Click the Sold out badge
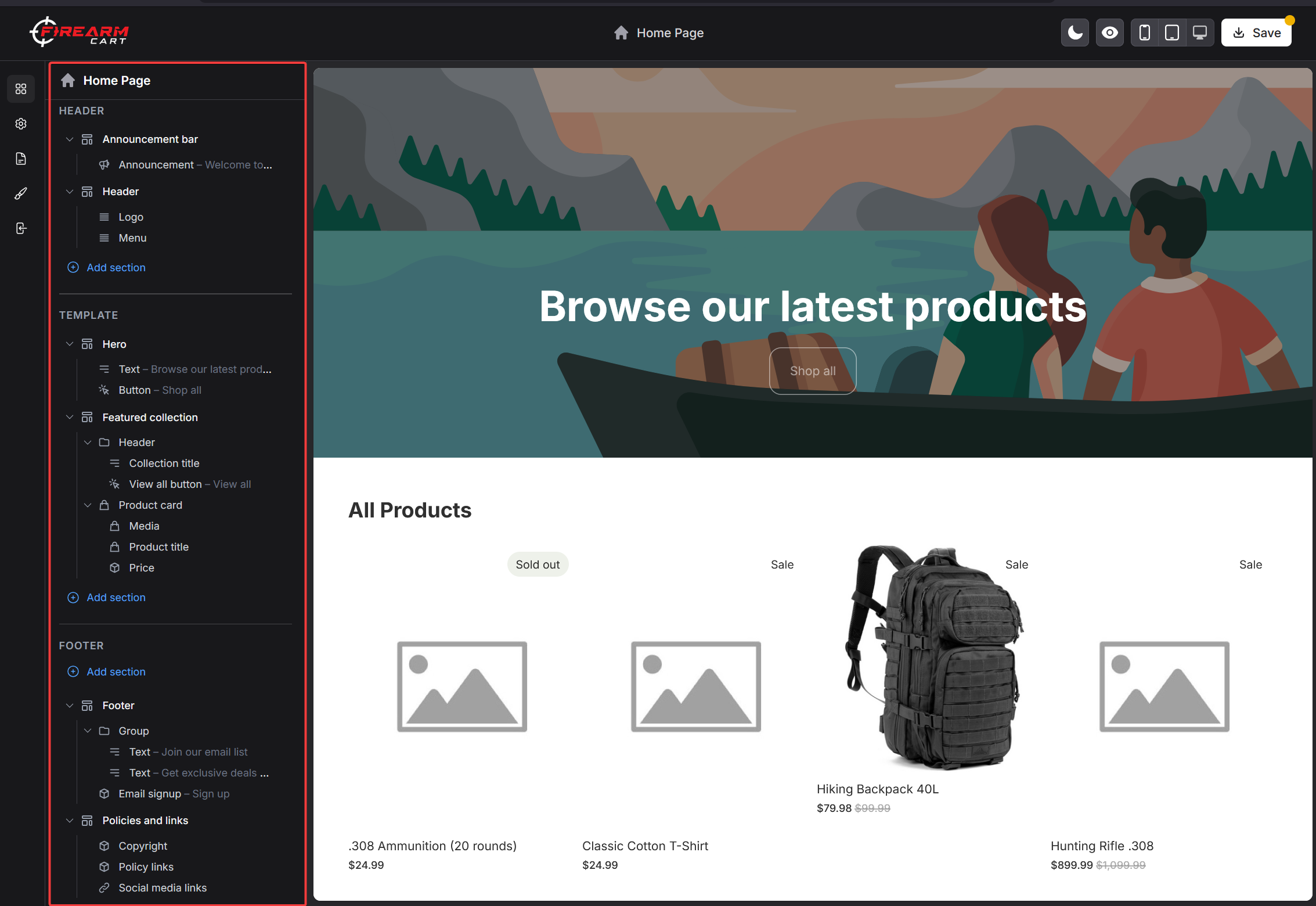 [x=538, y=565]
